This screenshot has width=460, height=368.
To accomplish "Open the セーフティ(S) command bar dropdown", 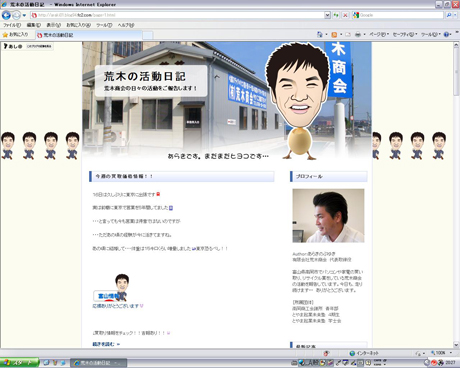I will 405,34.
